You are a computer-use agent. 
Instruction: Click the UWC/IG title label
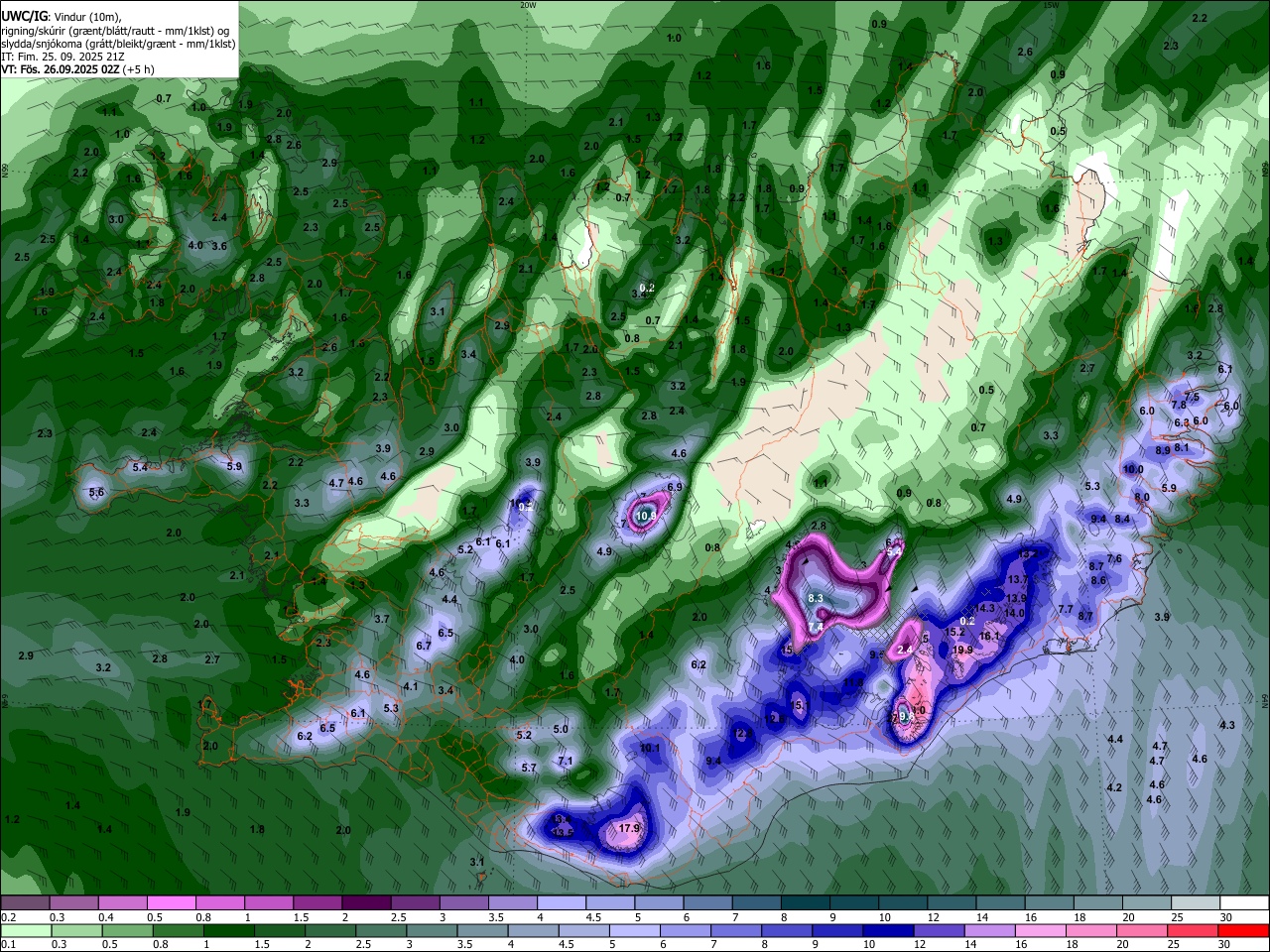pyautogui.click(x=23, y=17)
